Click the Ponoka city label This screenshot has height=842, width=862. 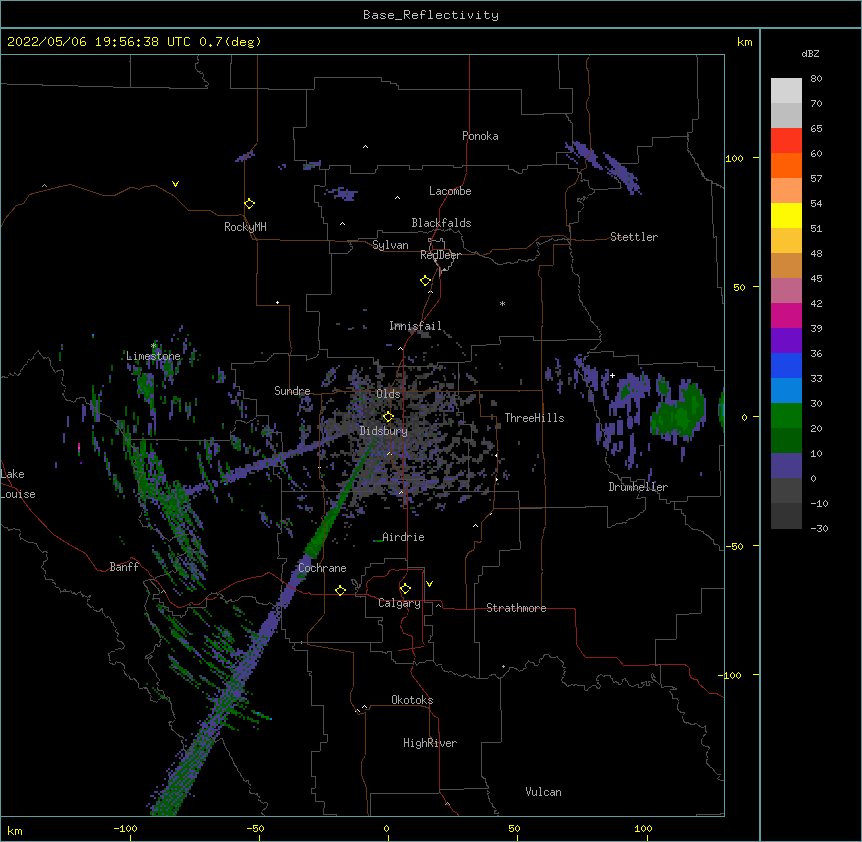click(x=480, y=136)
